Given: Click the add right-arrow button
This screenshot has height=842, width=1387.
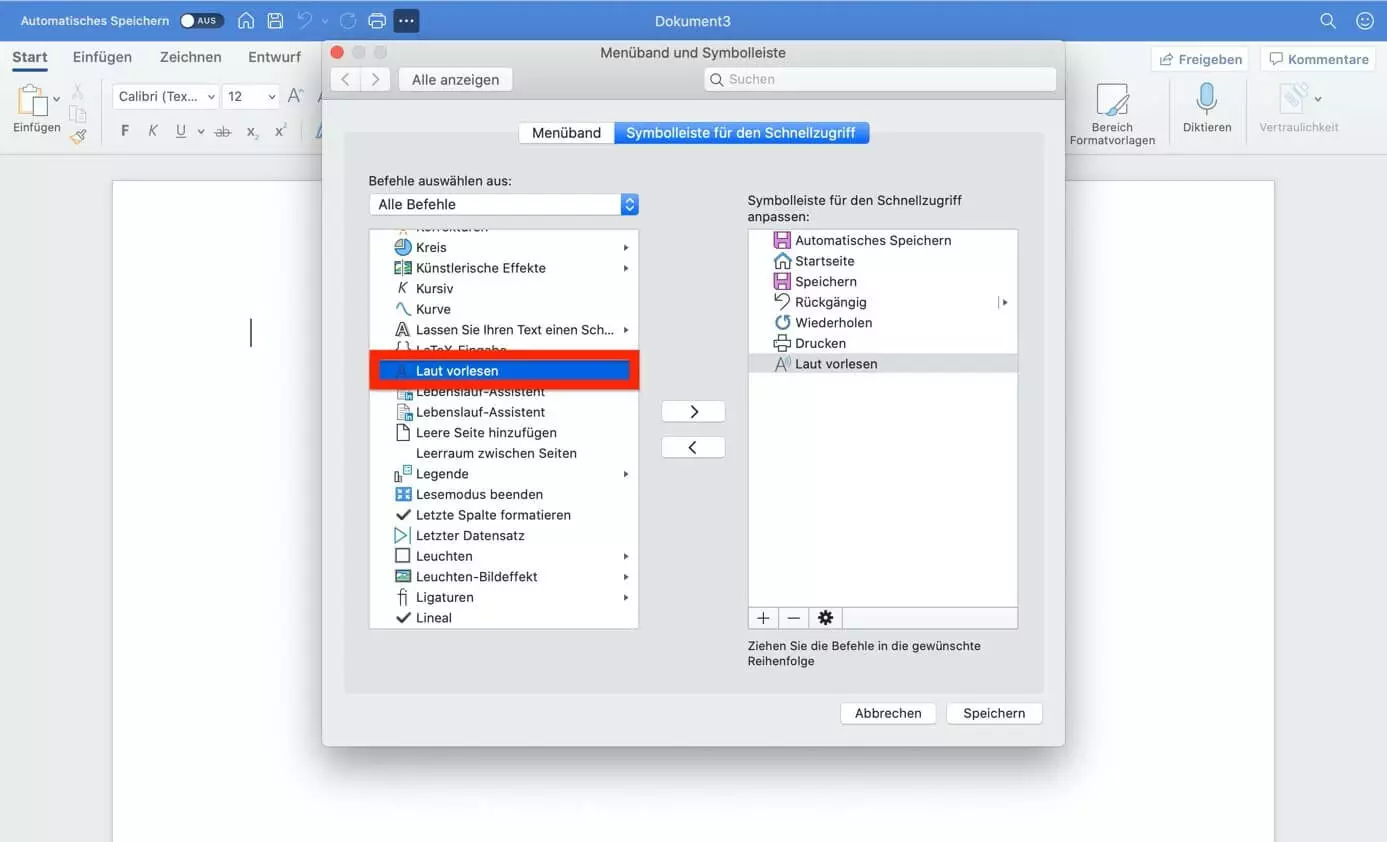Looking at the screenshot, I should [693, 411].
